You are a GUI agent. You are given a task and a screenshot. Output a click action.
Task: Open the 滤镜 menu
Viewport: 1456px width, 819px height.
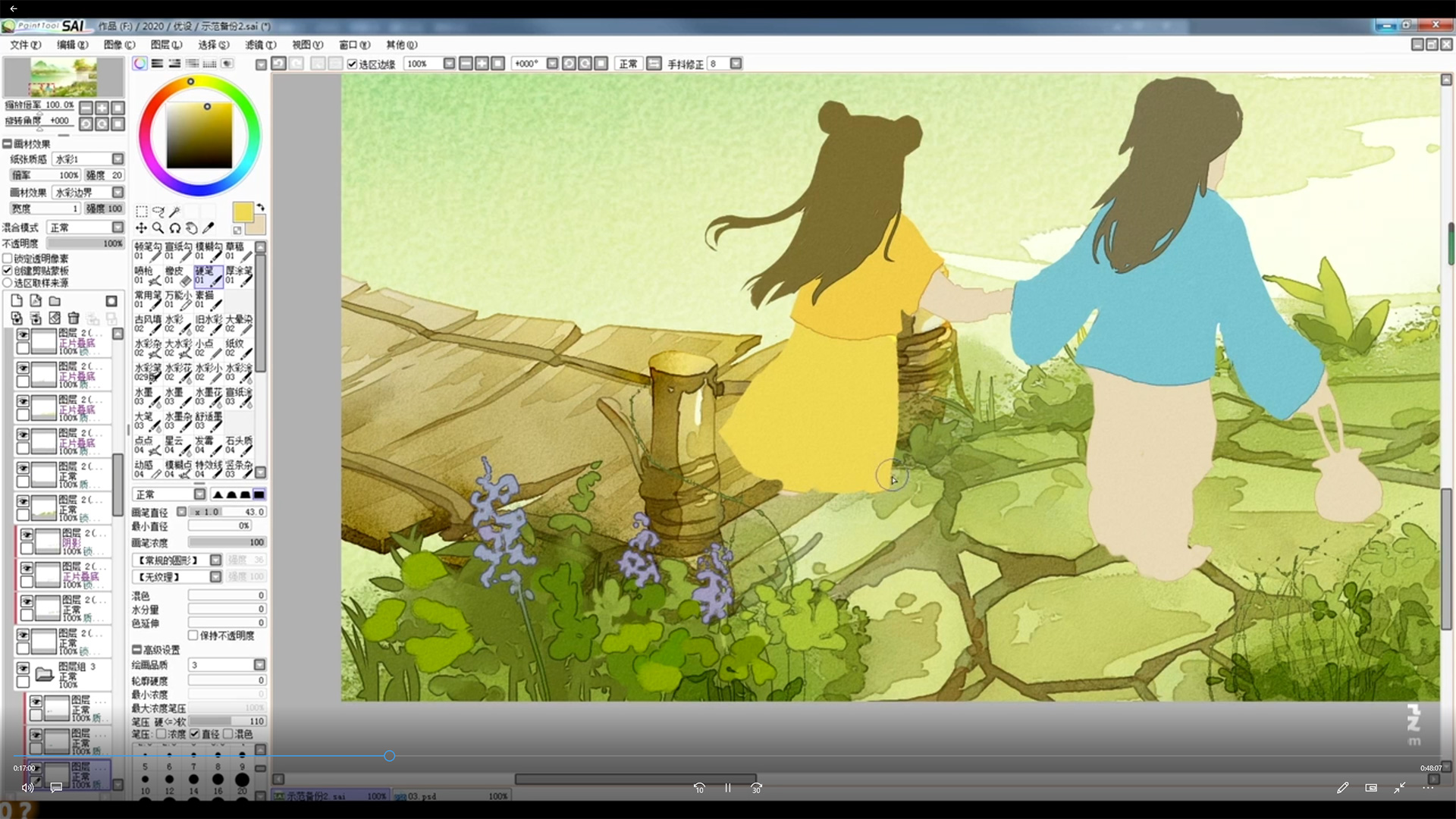coord(260,45)
